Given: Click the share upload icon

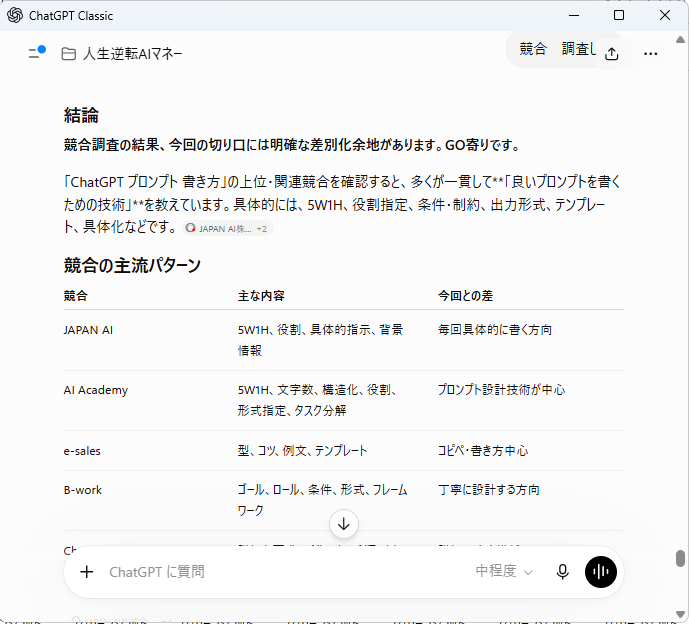Looking at the screenshot, I should tap(612, 54).
